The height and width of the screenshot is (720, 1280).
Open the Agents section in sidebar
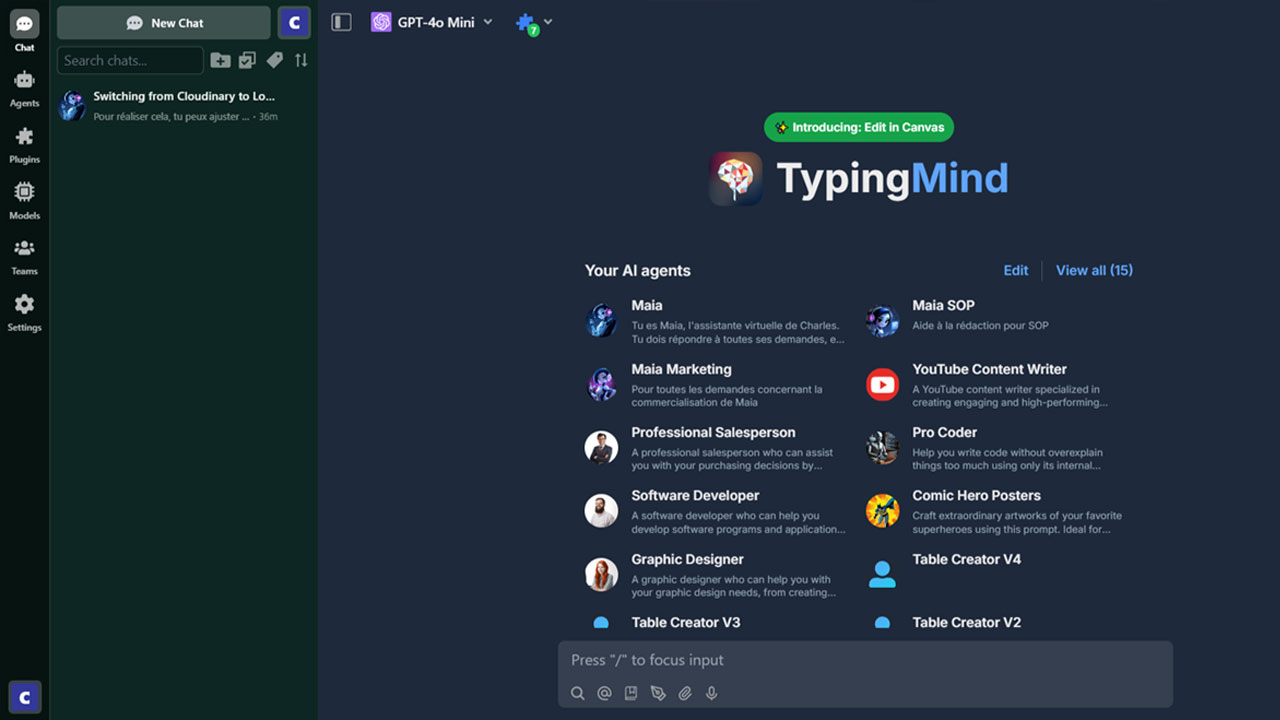point(24,88)
